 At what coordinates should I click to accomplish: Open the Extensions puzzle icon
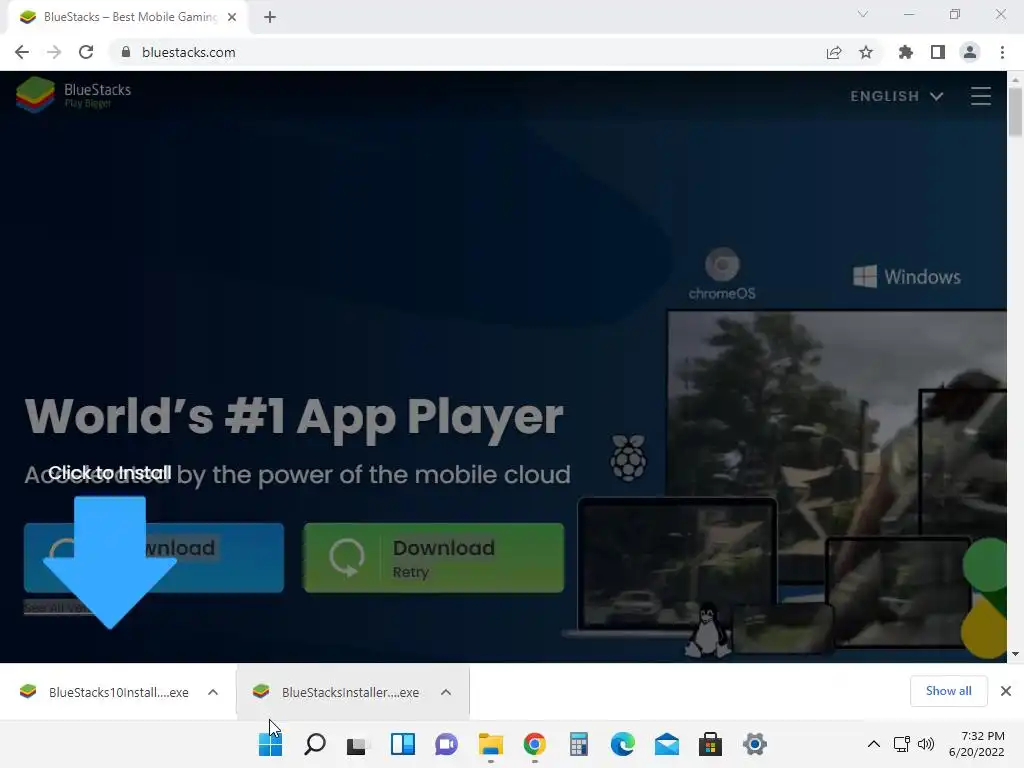[906, 52]
